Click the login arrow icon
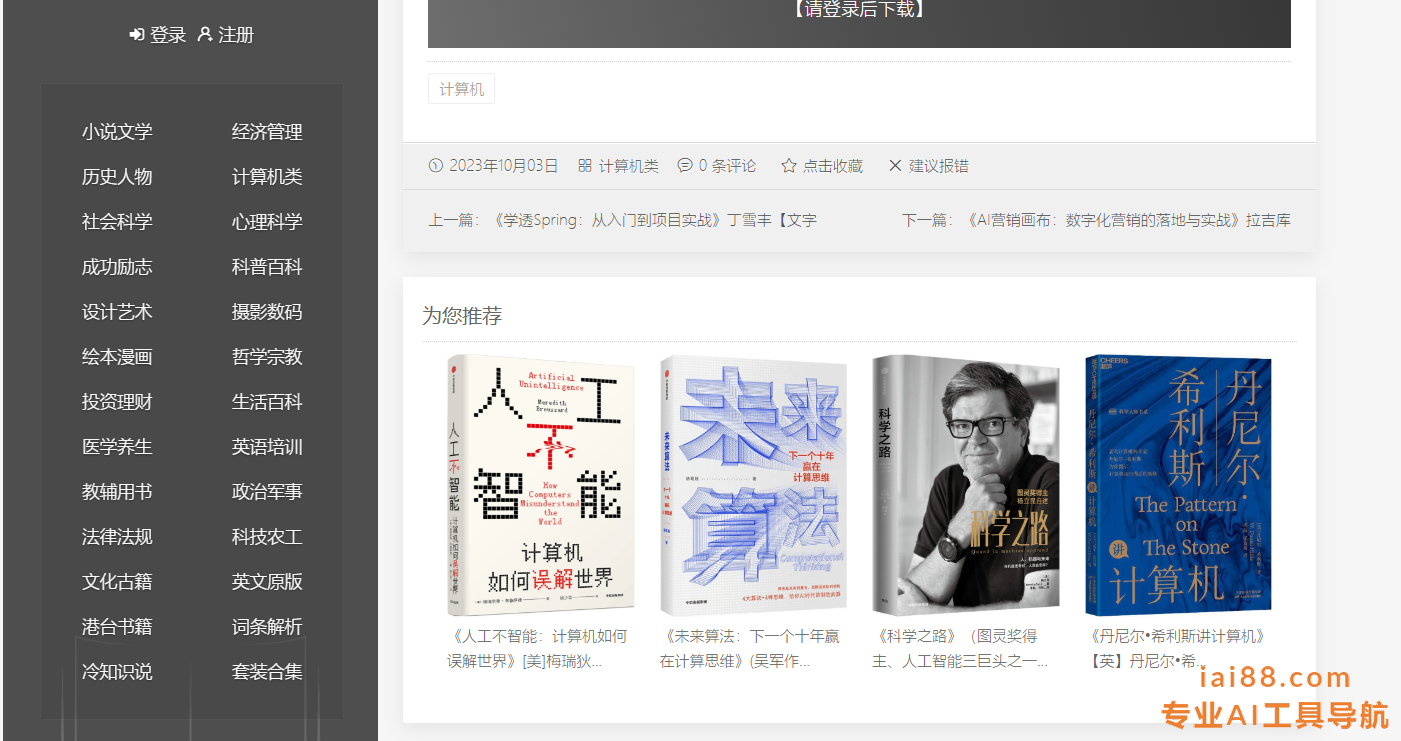 137,35
